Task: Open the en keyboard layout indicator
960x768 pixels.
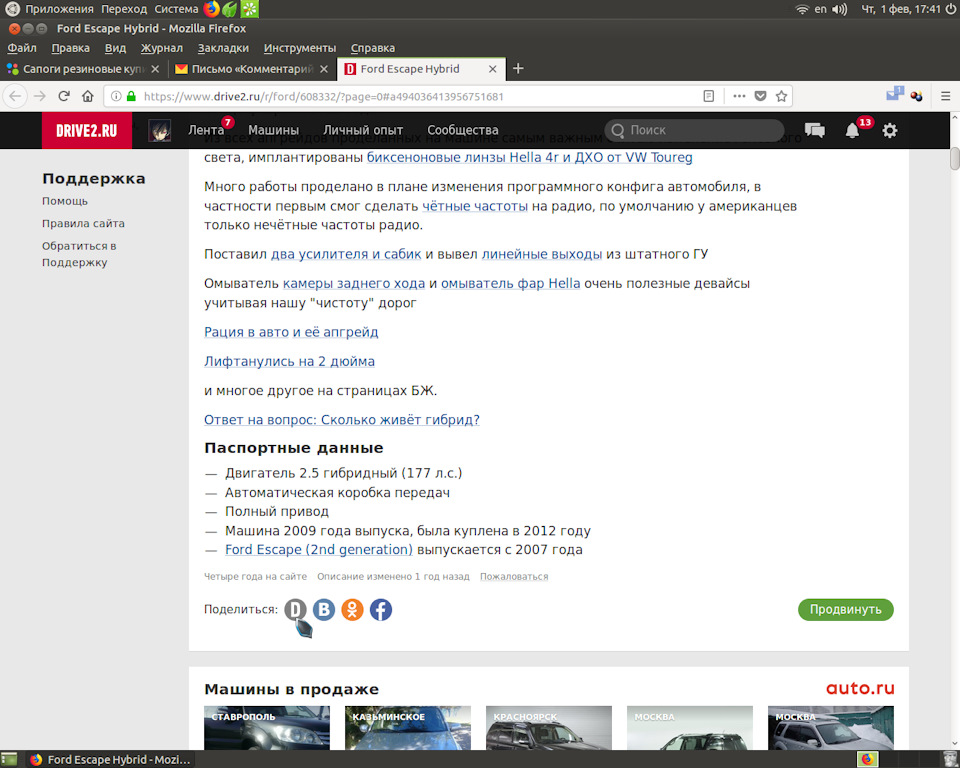Action: pos(820,9)
